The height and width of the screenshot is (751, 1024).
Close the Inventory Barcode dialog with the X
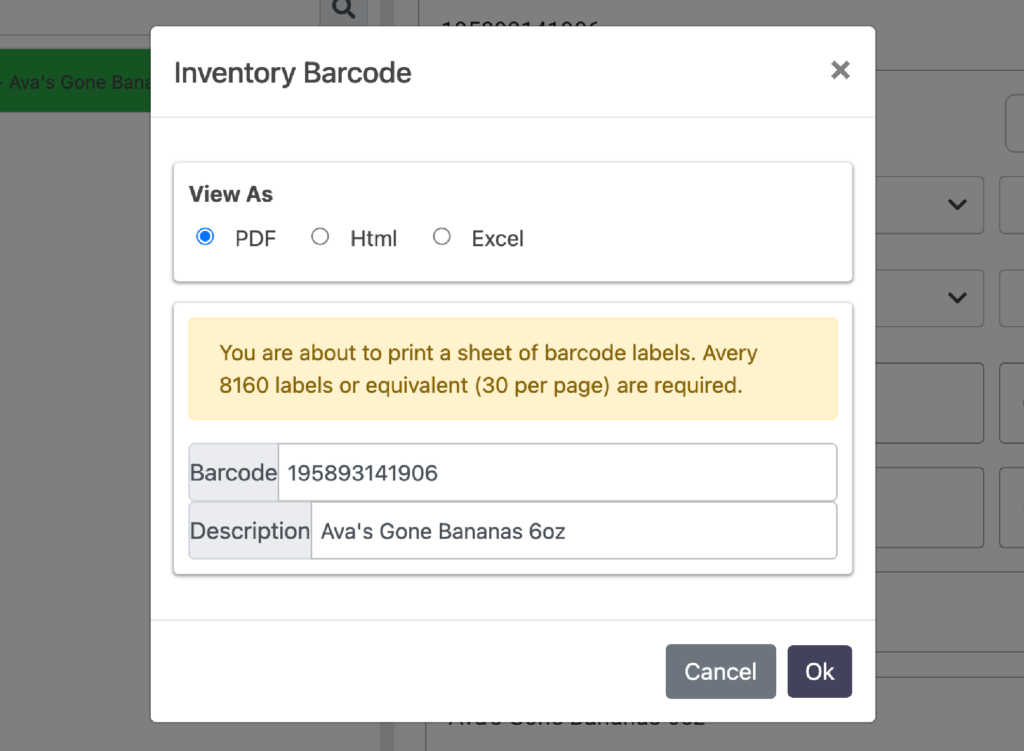click(x=840, y=70)
